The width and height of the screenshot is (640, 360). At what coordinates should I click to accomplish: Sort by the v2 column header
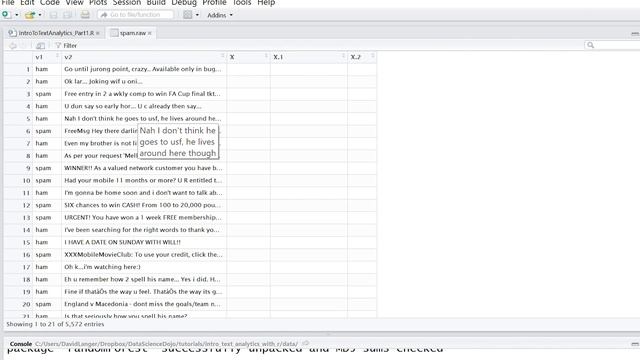[x=144, y=57]
